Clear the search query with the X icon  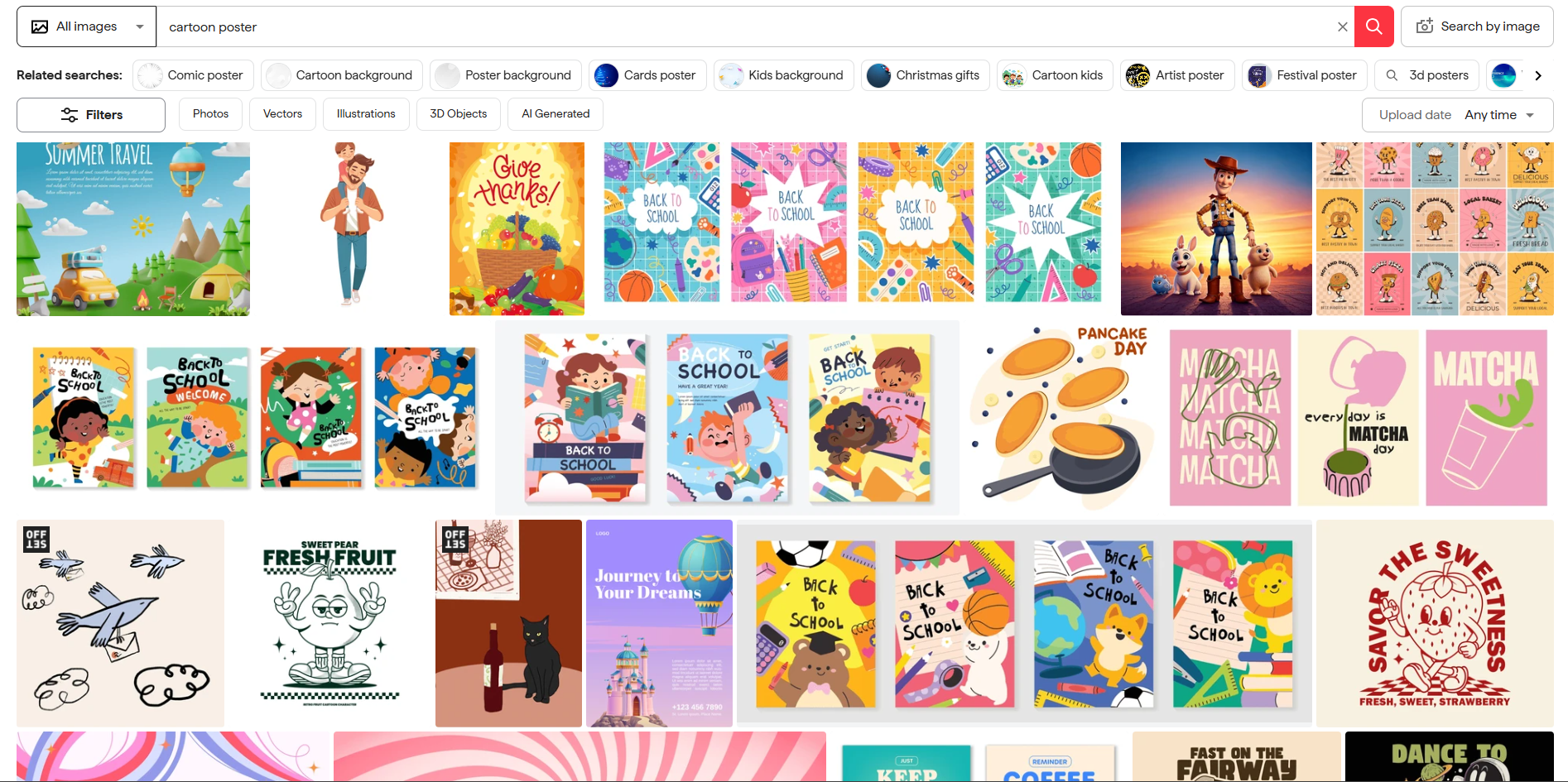[x=1342, y=26]
